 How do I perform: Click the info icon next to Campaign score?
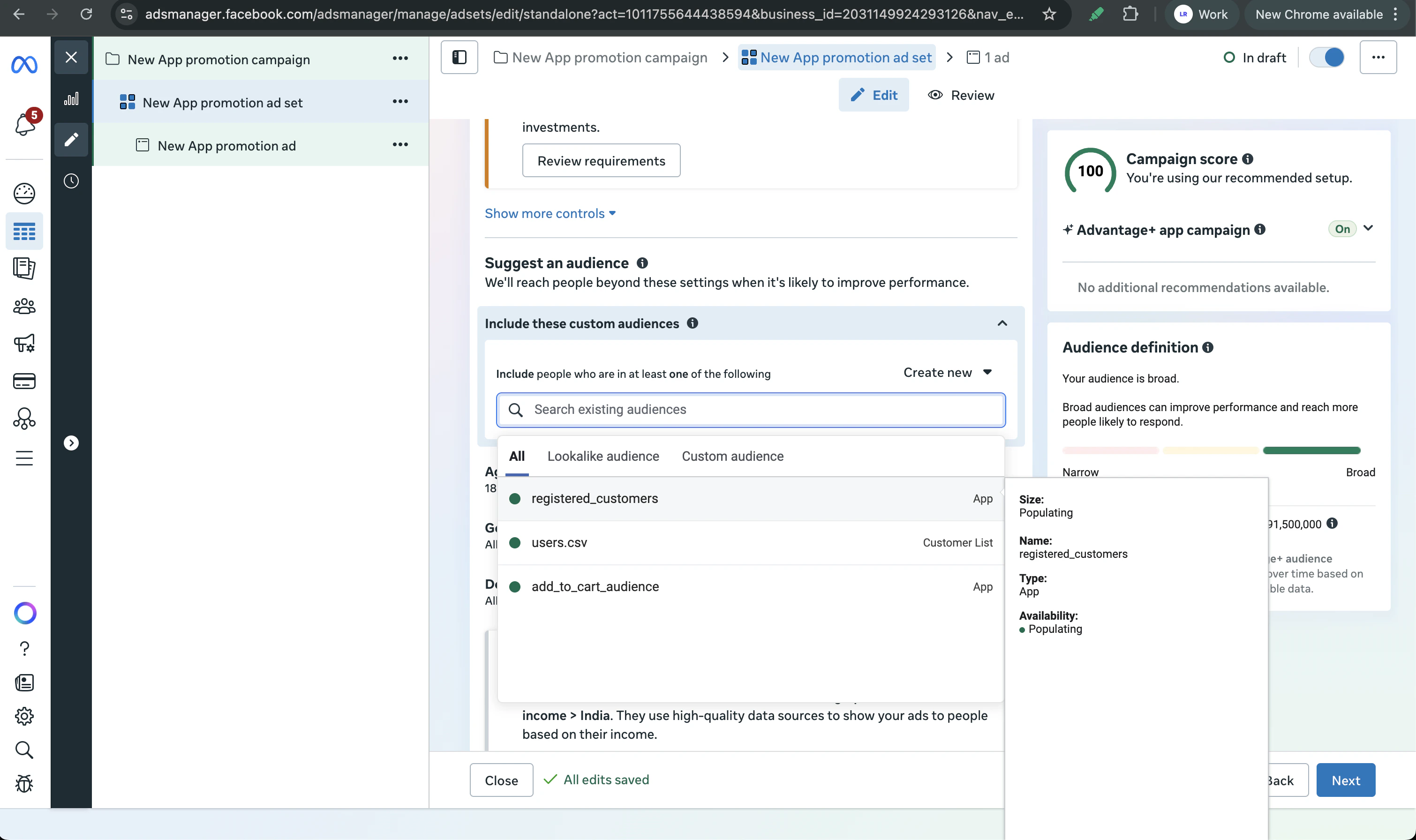[1247, 159]
